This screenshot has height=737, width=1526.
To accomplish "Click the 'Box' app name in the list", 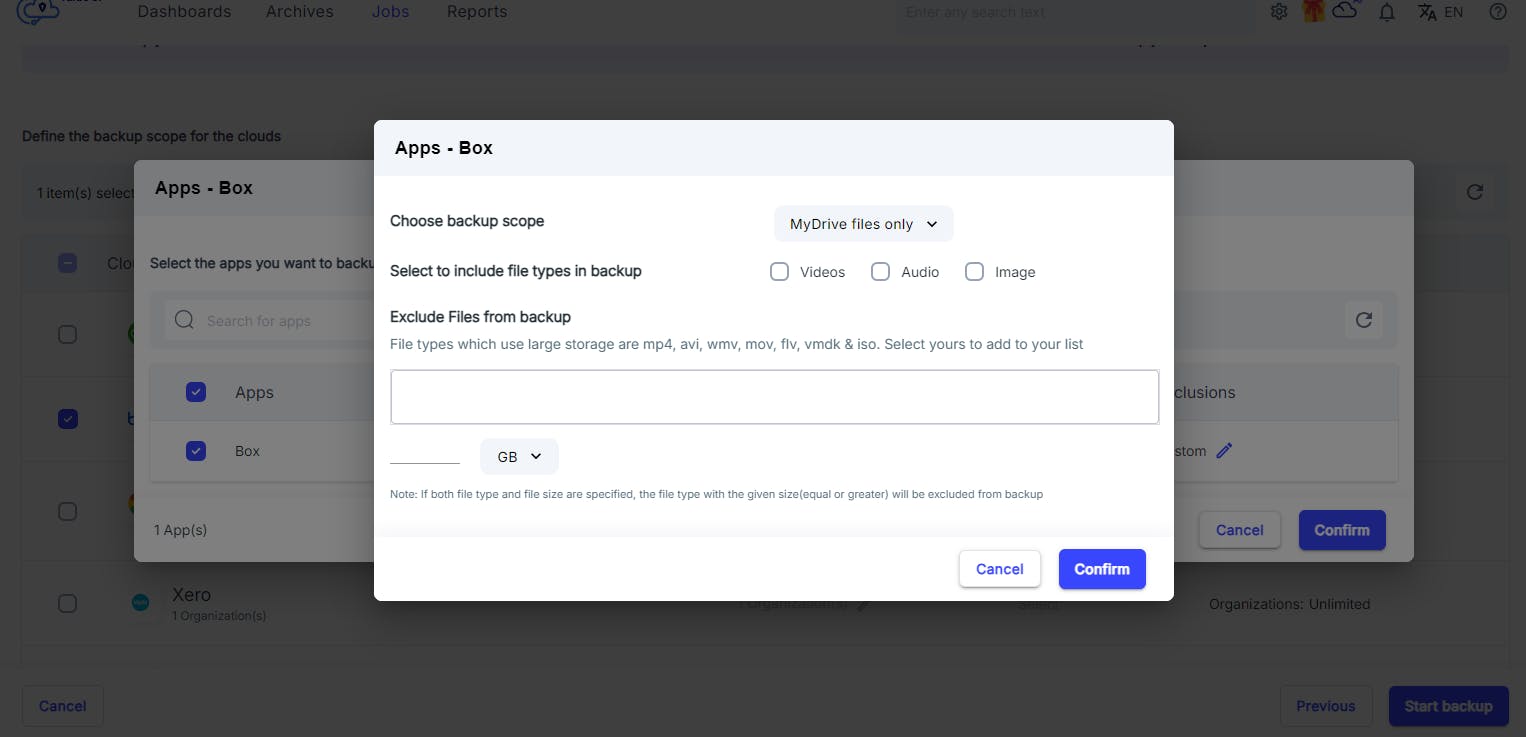I will click(247, 451).
